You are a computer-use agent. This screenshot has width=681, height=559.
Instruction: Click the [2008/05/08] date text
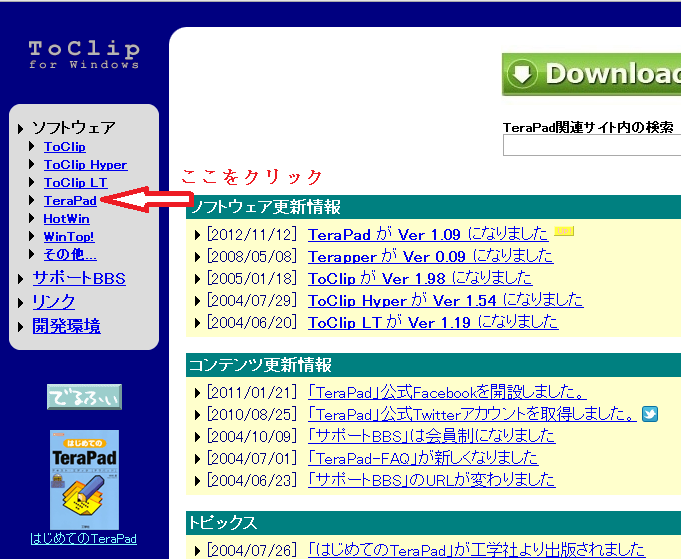coord(252,256)
